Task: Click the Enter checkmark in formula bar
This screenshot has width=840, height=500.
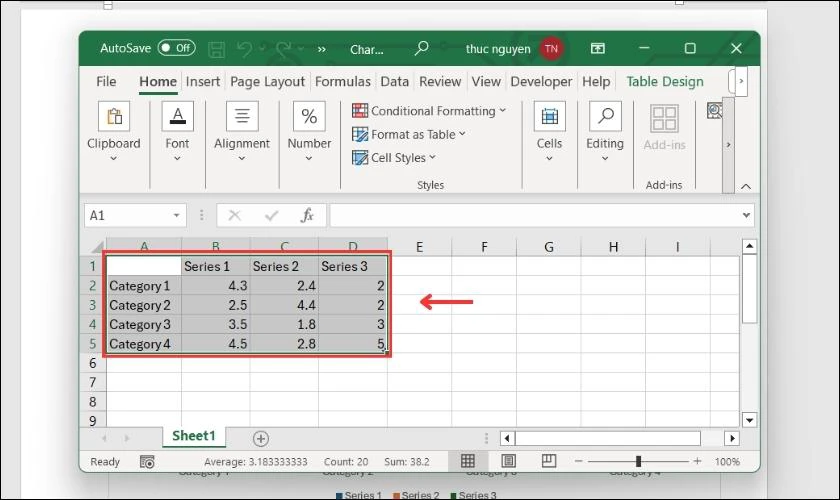Action: pos(272,215)
